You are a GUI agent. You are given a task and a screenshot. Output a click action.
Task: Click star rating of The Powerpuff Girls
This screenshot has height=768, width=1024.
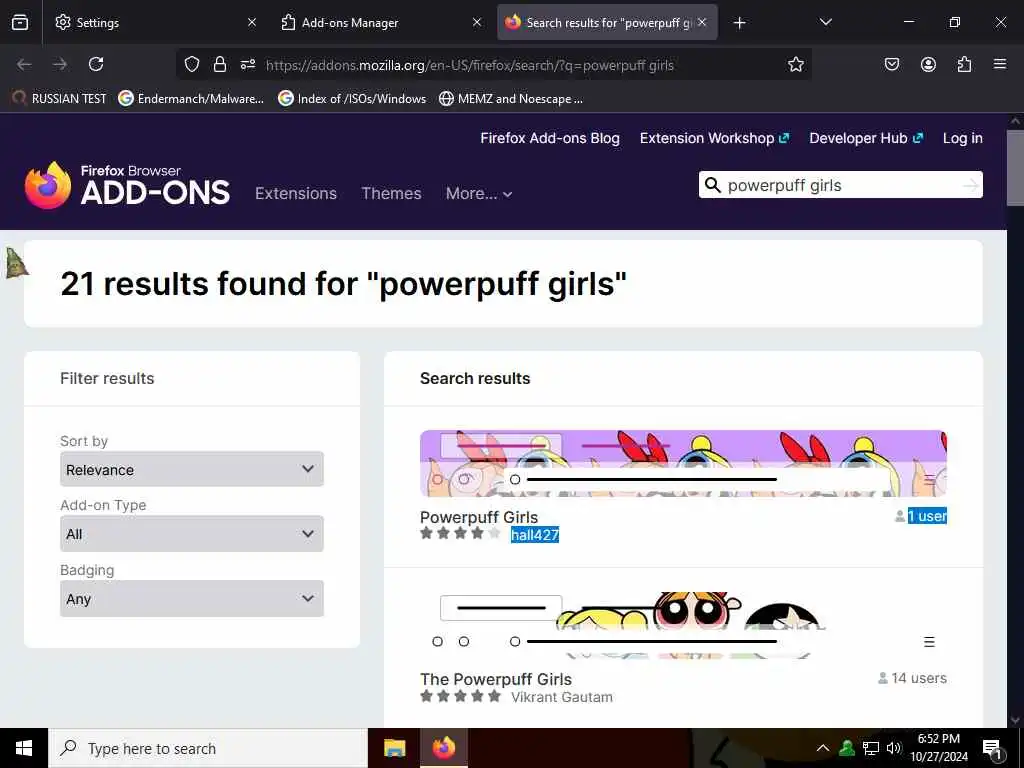(x=460, y=696)
